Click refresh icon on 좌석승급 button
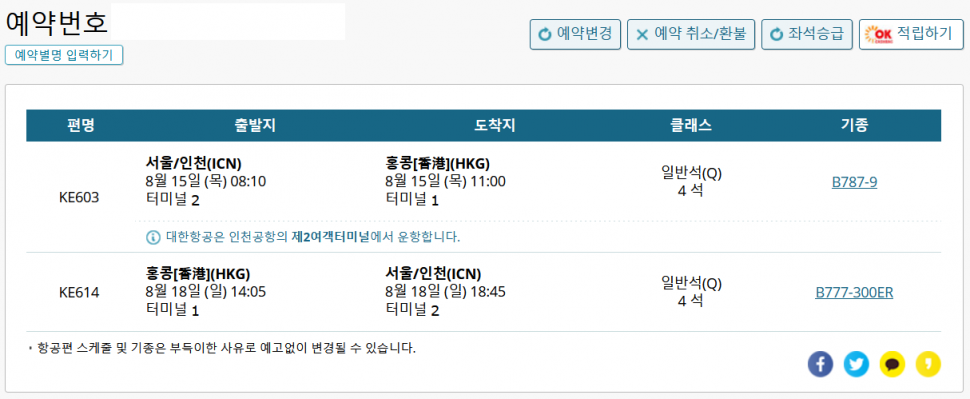Viewport: 970px width, 399px height. pyautogui.click(x=776, y=35)
